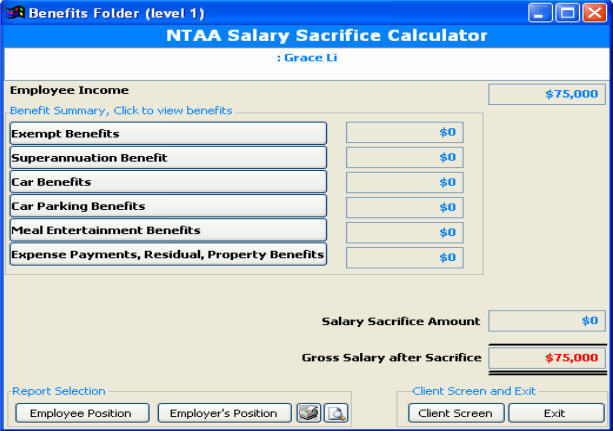Minimize the Benefits Folder window
The image size is (613, 431).
(x=541, y=14)
